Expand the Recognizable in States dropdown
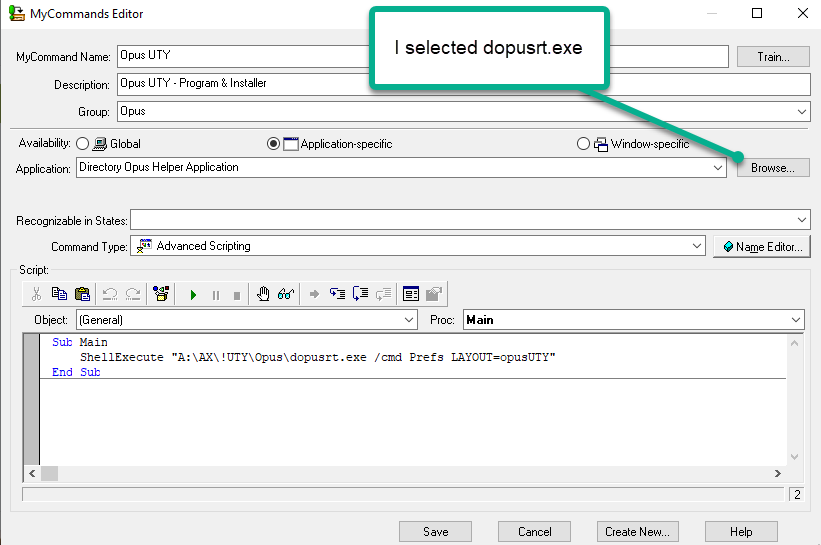 click(802, 220)
